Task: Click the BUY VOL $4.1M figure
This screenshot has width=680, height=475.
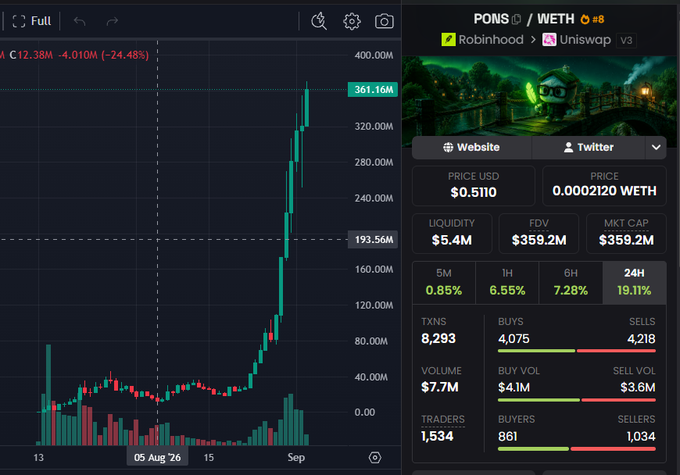Action: point(514,387)
